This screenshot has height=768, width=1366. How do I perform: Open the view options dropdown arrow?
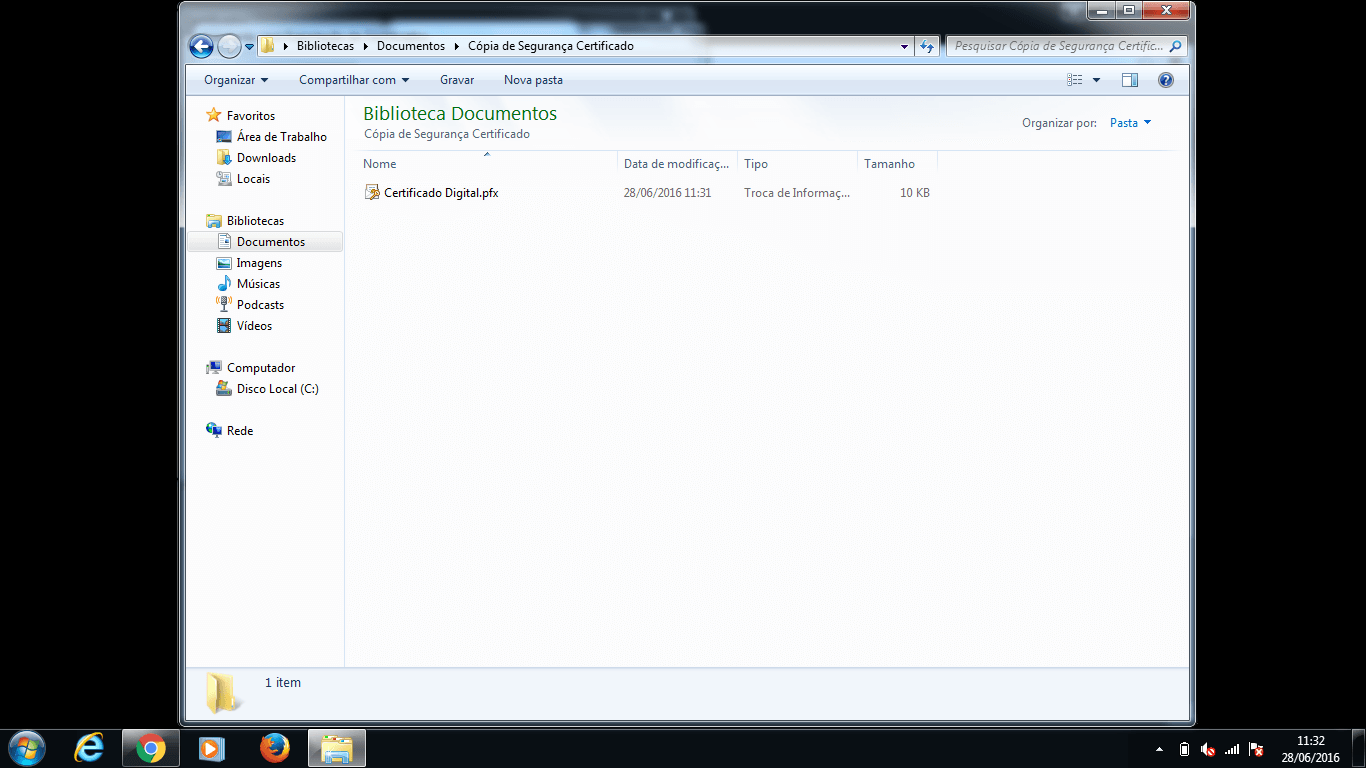[x=1096, y=80]
